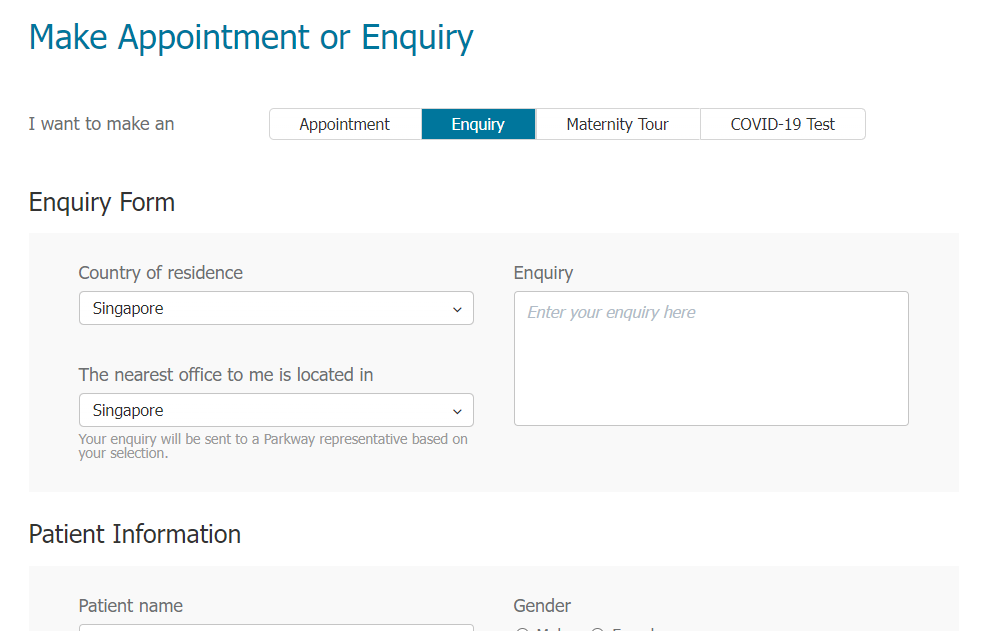Choose the COVID-19 Test option
The width and height of the screenshot is (991, 631).
coord(782,124)
